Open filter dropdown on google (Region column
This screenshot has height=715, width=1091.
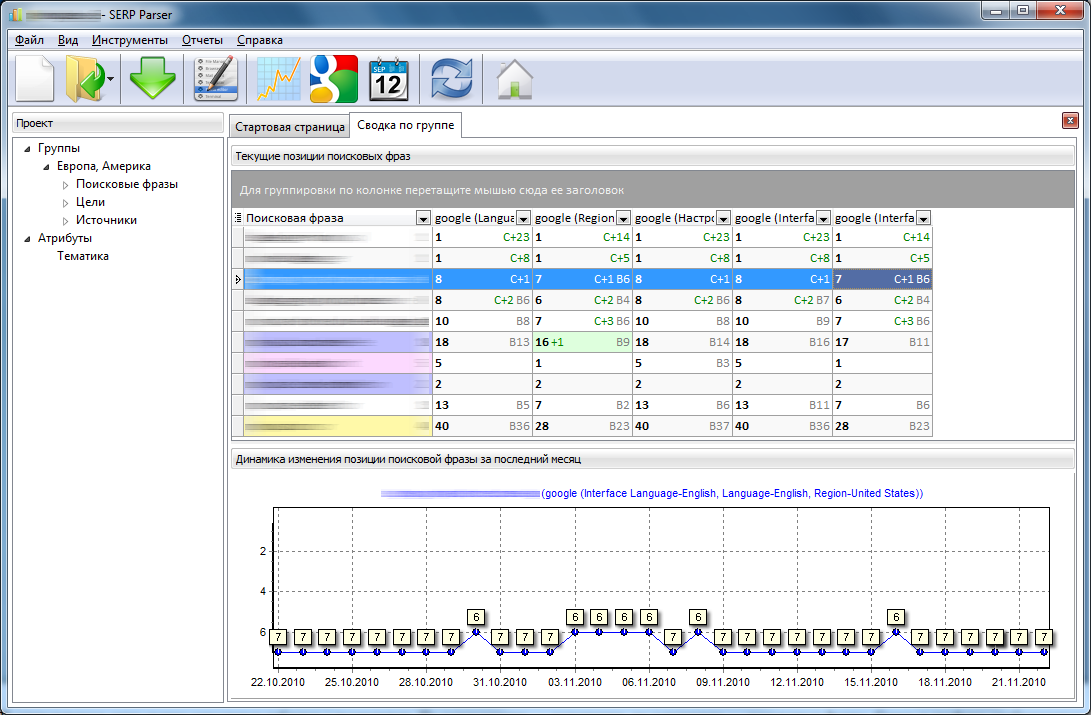point(623,218)
